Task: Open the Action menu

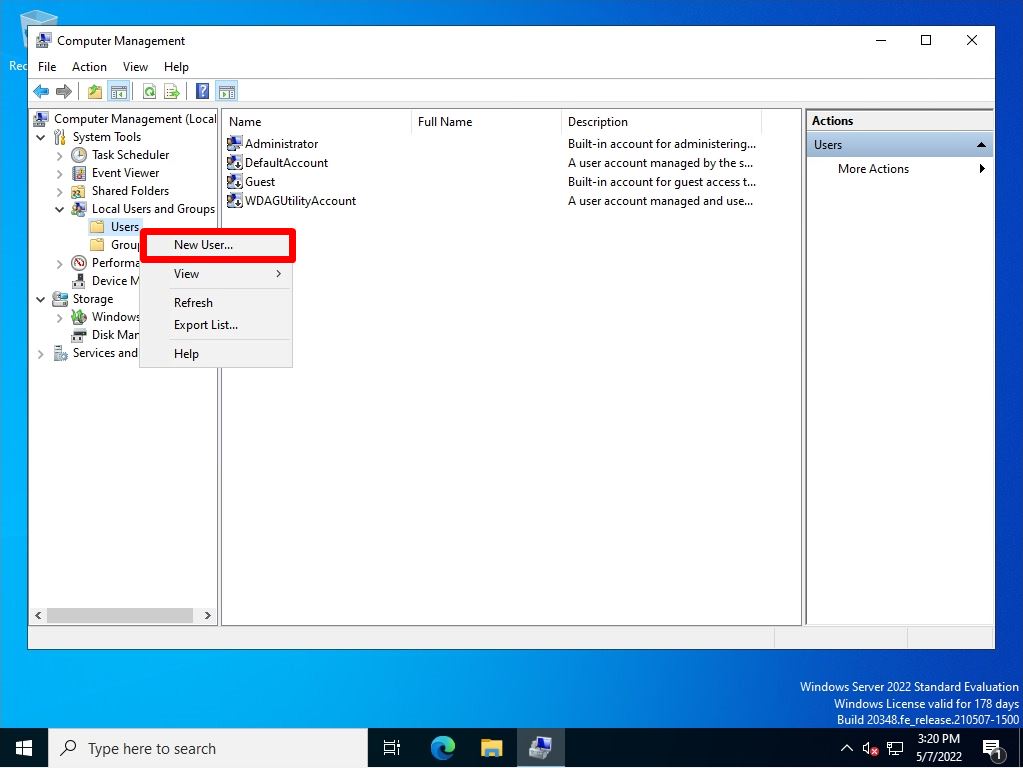Action: click(x=89, y=67)
